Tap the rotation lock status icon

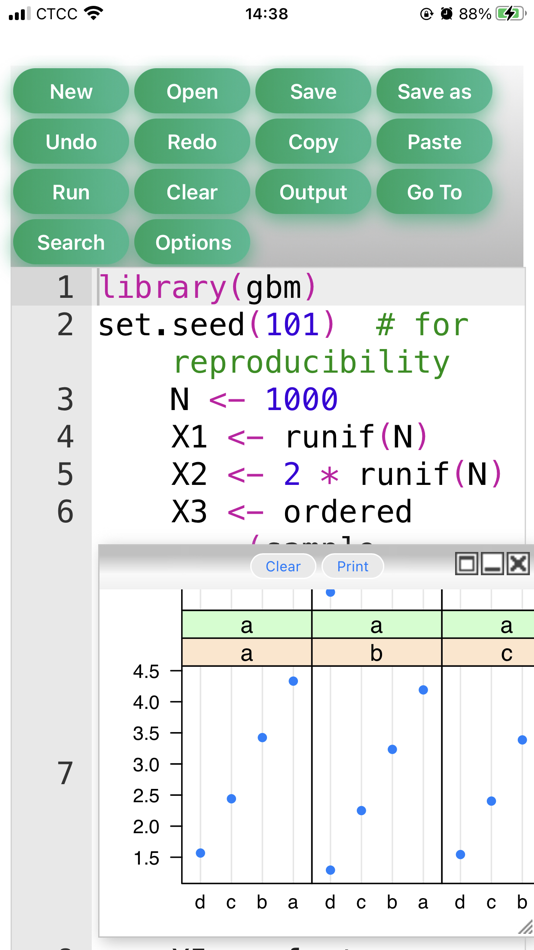click(427, 13)
